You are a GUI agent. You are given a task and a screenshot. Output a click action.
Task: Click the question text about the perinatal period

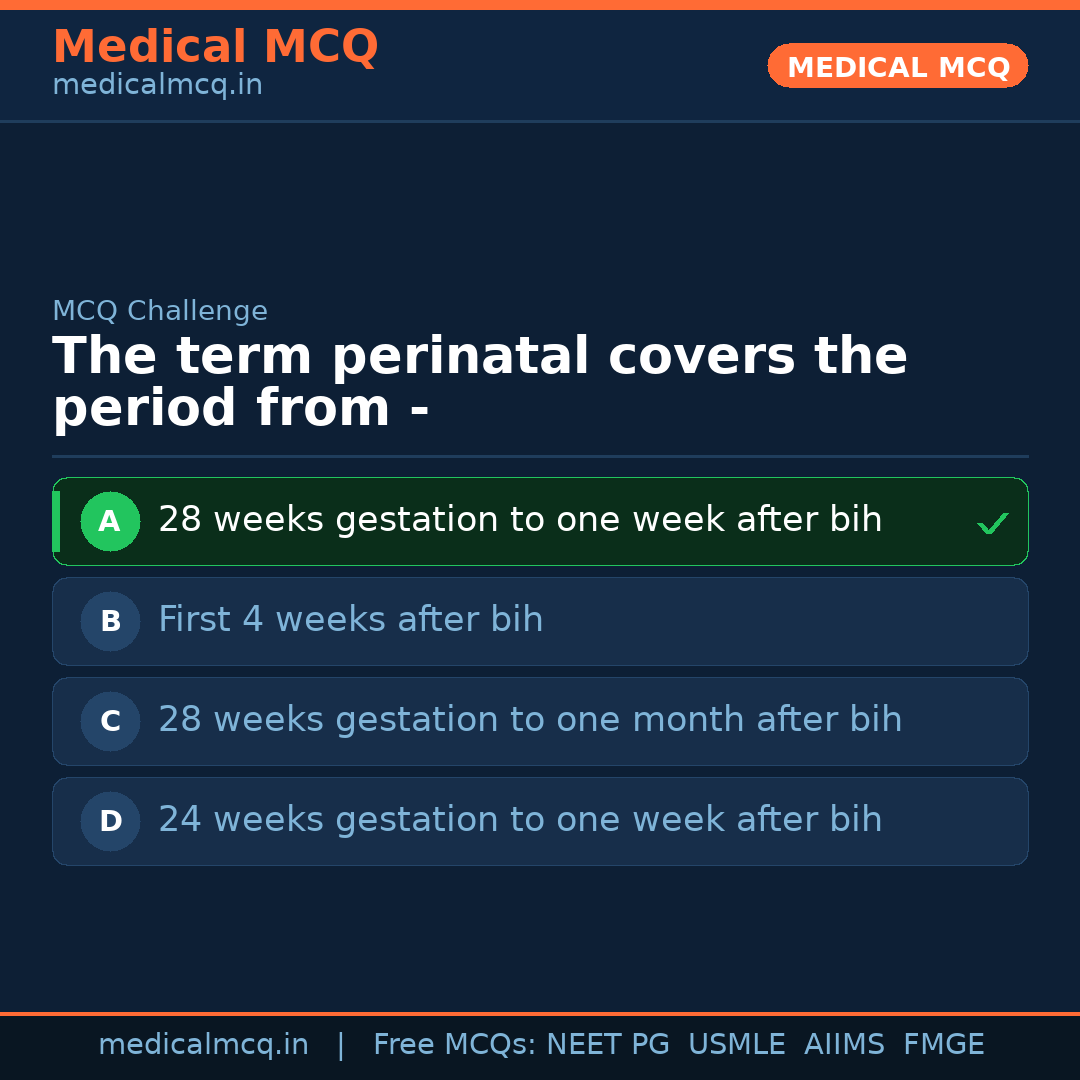pos(480,382)
